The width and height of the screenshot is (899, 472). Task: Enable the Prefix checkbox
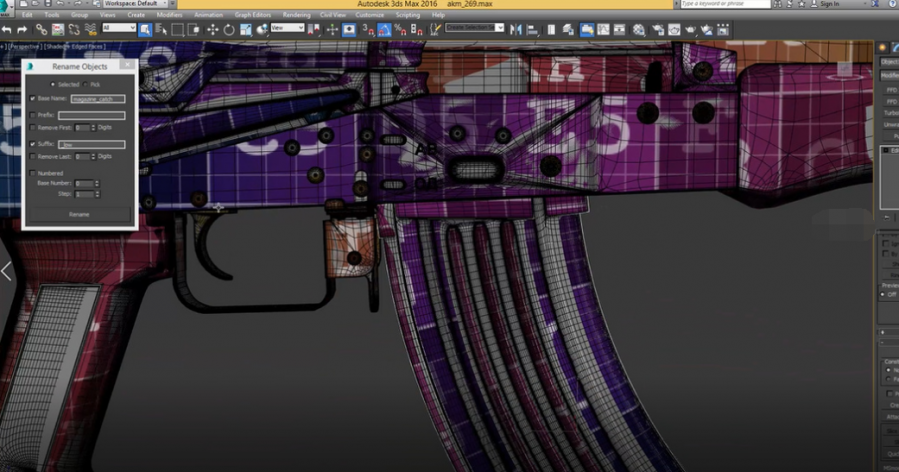click(x=32, y=115)
